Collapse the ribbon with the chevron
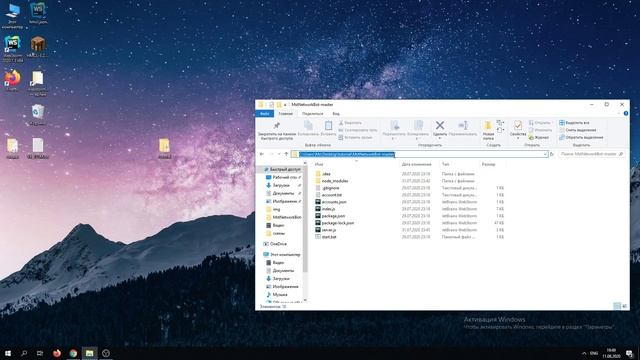The image size is (640, 360). pos(619,113)
